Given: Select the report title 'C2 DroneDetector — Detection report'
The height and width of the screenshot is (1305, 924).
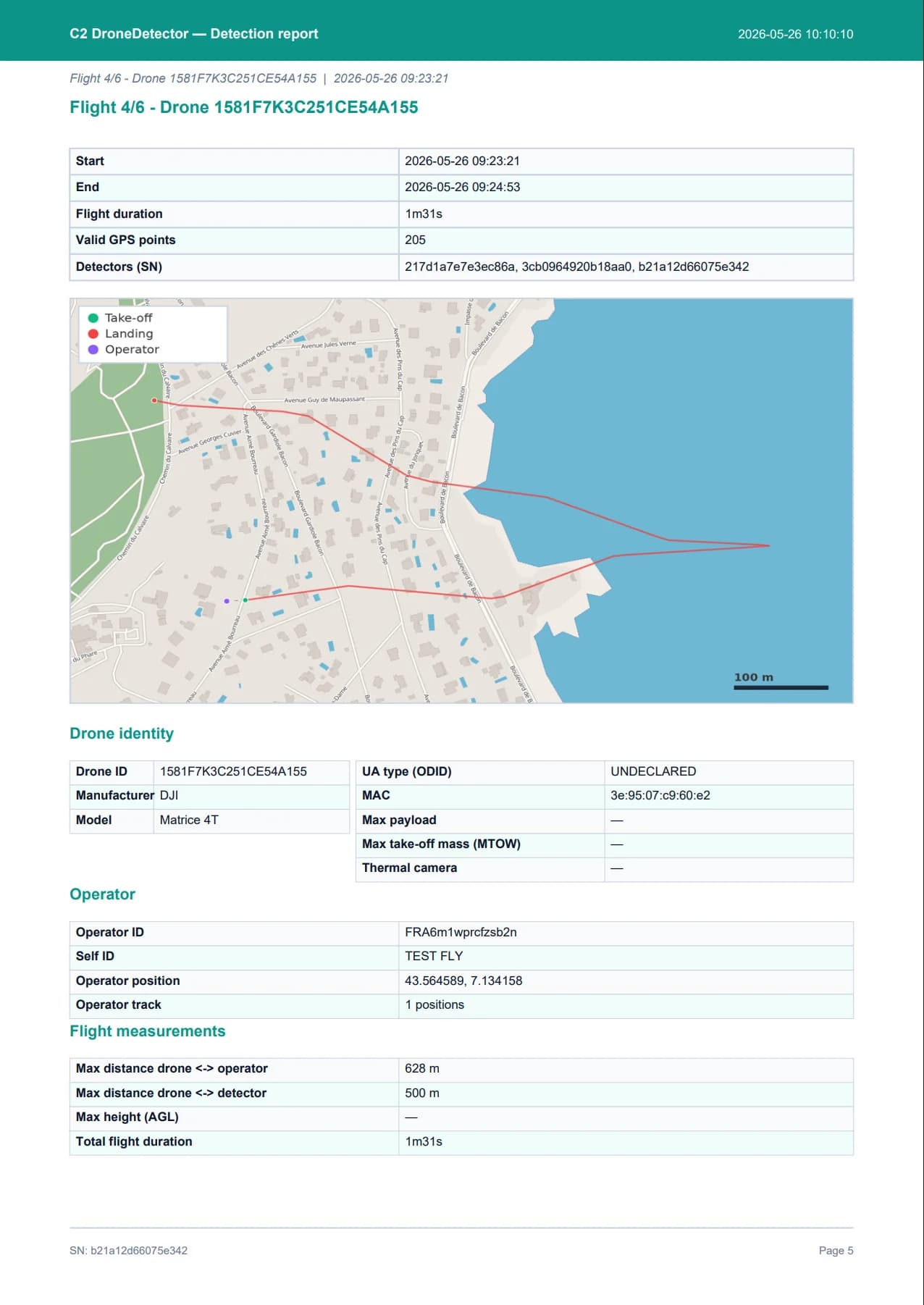Looking at the screenshot, I should [x=194, y=34].
